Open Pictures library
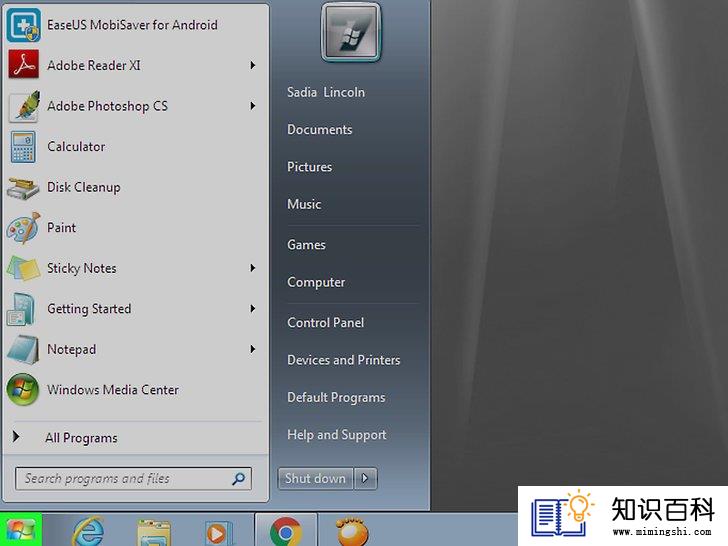This screenshot has width=728, height=546. click(309, 167)
